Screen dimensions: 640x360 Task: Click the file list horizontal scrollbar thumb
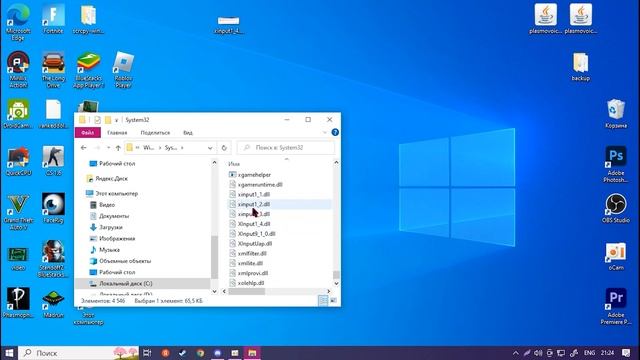tap(247, 291)
